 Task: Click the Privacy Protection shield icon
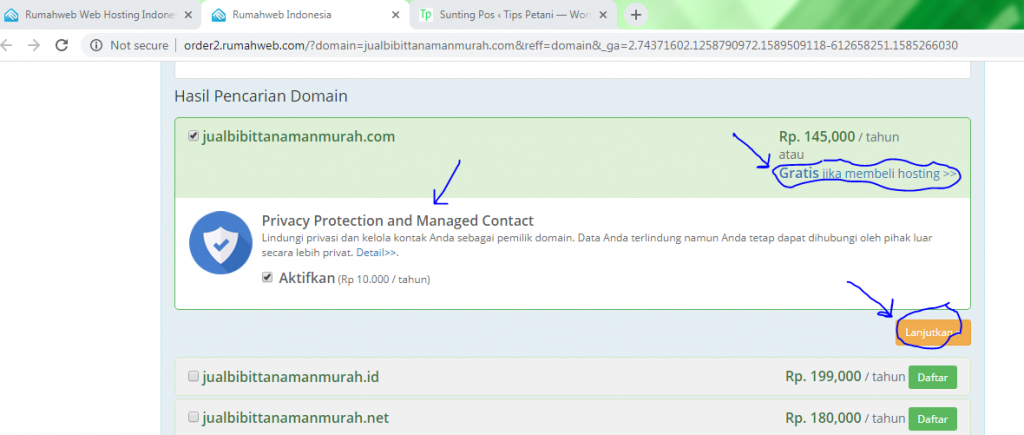221,242
